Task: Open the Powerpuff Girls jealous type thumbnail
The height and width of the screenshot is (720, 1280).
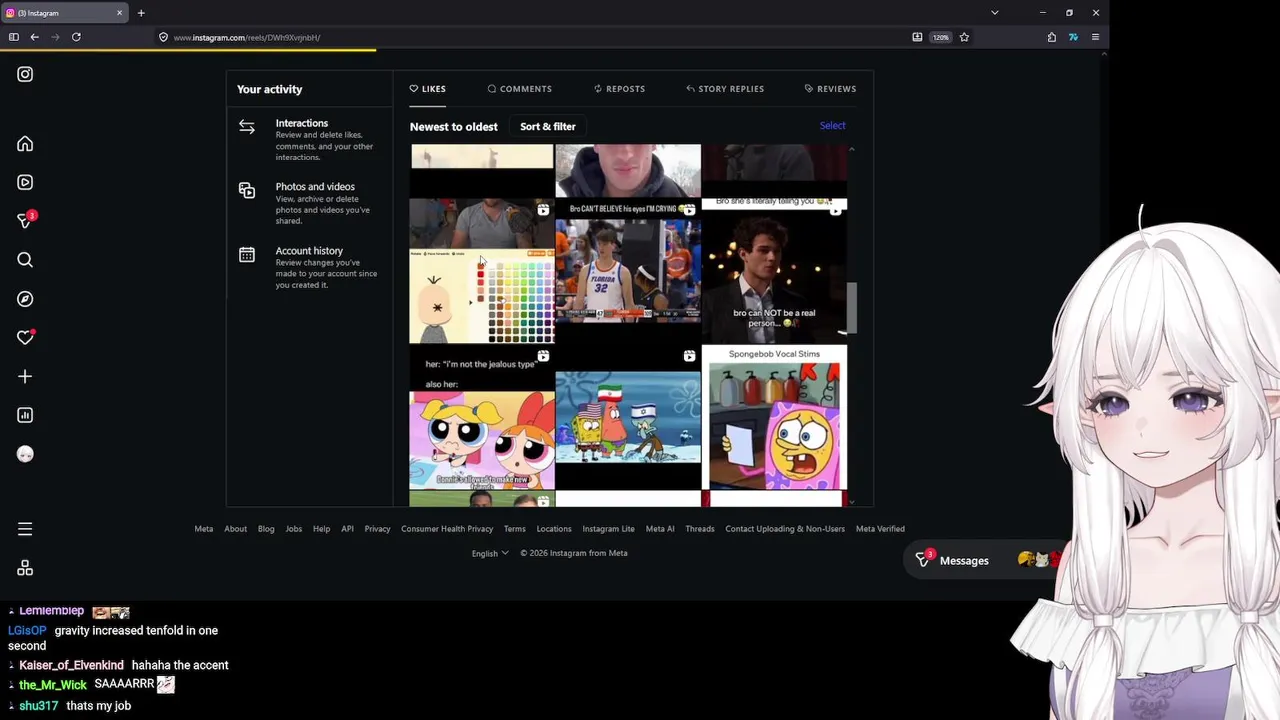Action: click(x=482, y=418)
